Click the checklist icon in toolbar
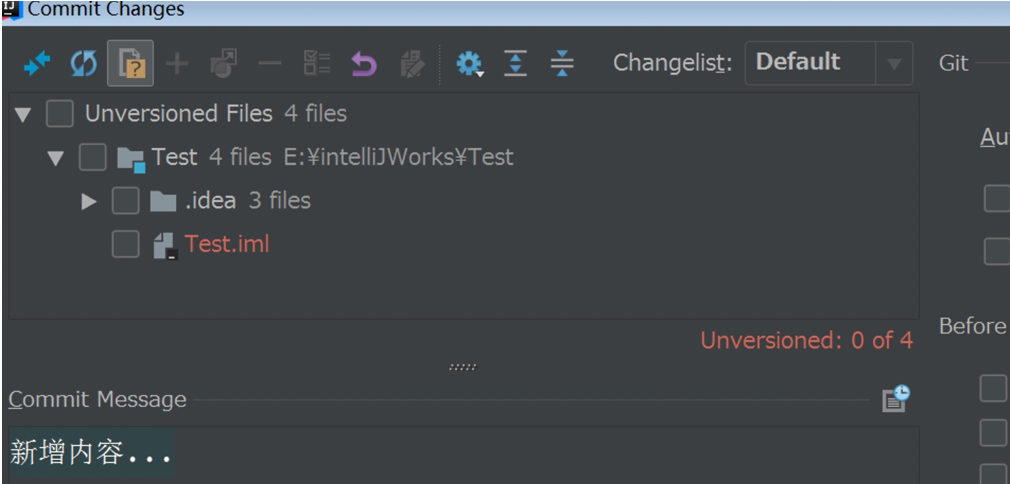This screenshot has width=1010, height=484. point(317,63)
